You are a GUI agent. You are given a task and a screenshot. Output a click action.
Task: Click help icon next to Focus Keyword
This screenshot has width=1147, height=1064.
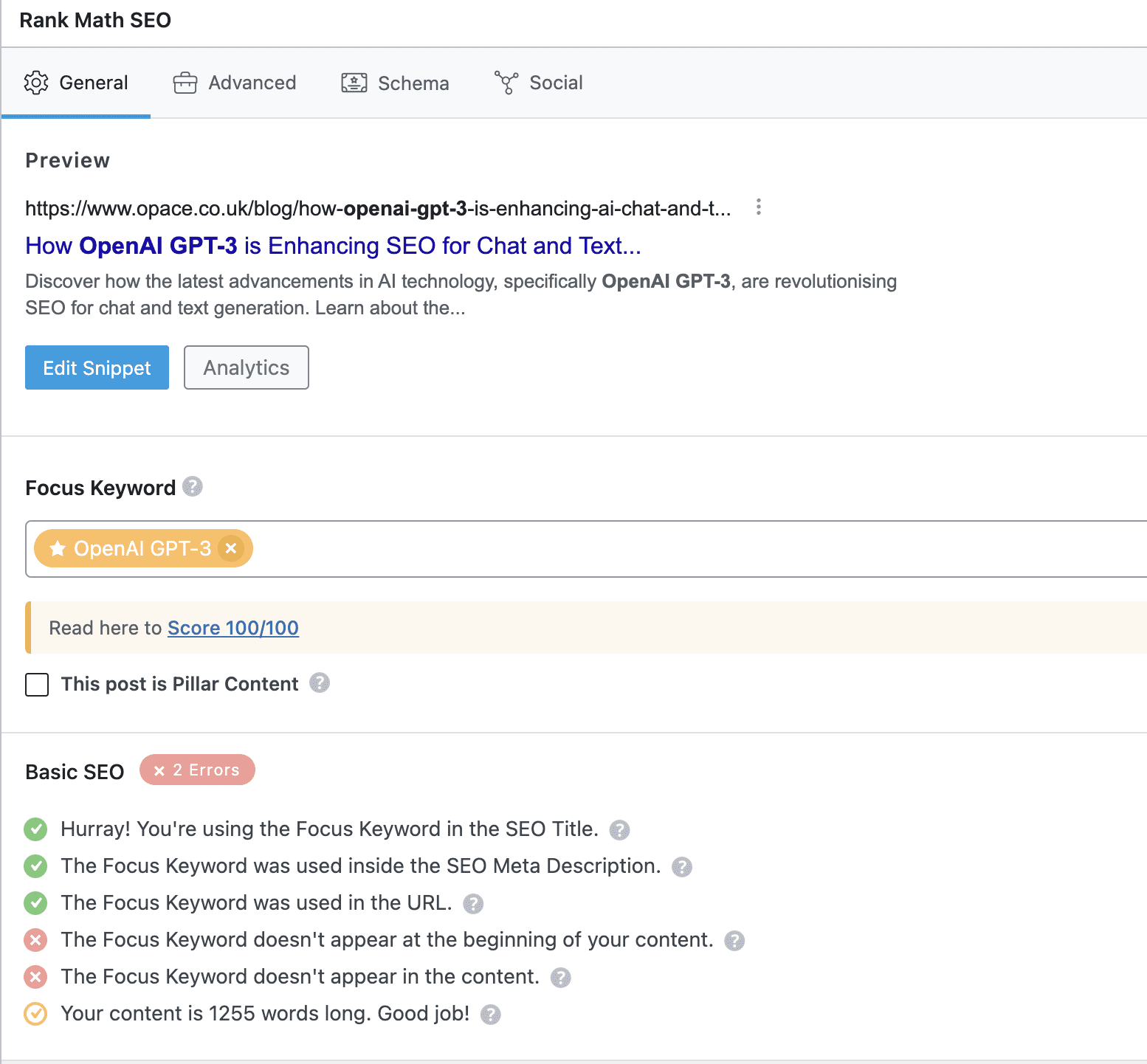point(193,487)
